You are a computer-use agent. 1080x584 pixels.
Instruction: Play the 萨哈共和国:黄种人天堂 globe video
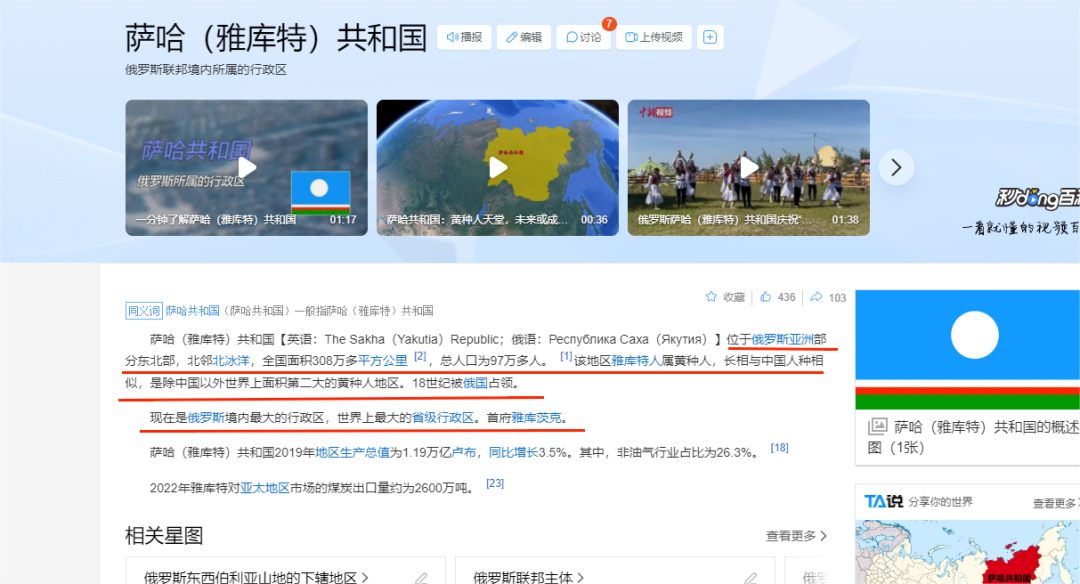497,167
